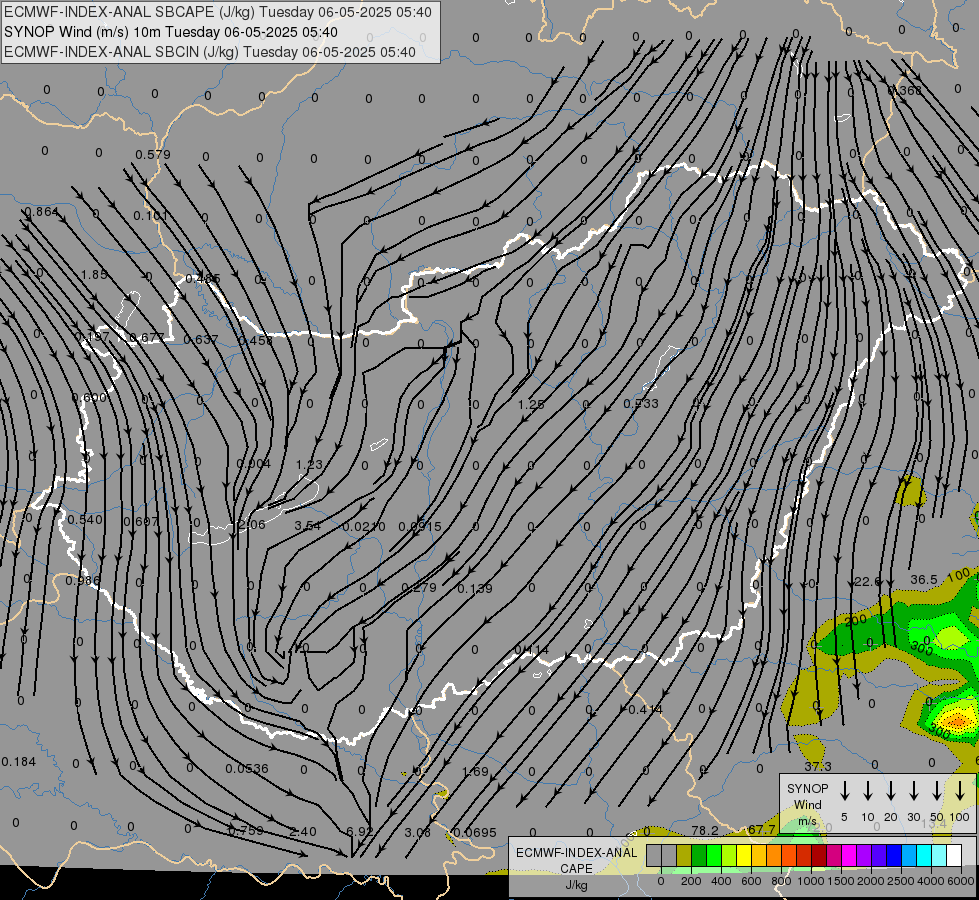Click the 400 tick label on the CAPE scale
Image resolution: width=979 pixels, height=900 pixels.
(721, 881)
